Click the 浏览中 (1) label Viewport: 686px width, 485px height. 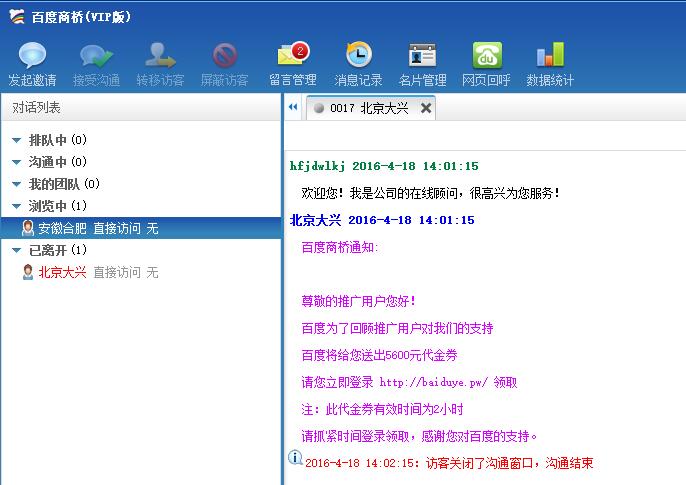(x=58, y=206)
